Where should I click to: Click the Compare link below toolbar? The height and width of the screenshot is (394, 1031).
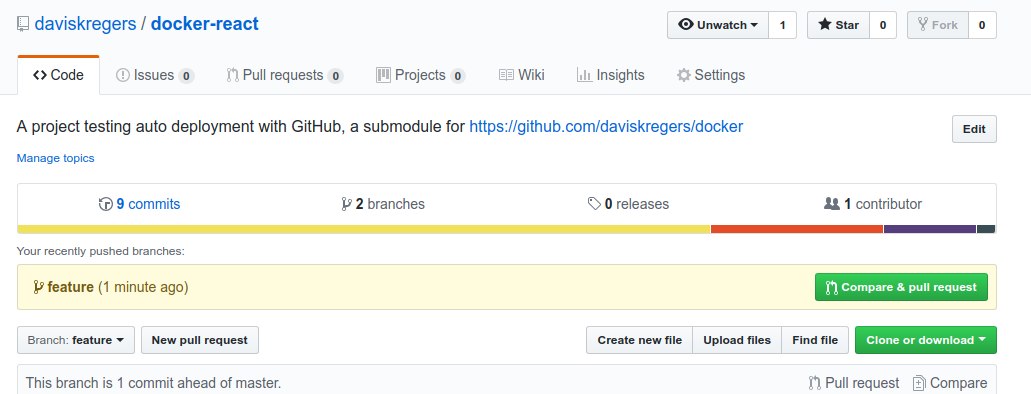950,383
